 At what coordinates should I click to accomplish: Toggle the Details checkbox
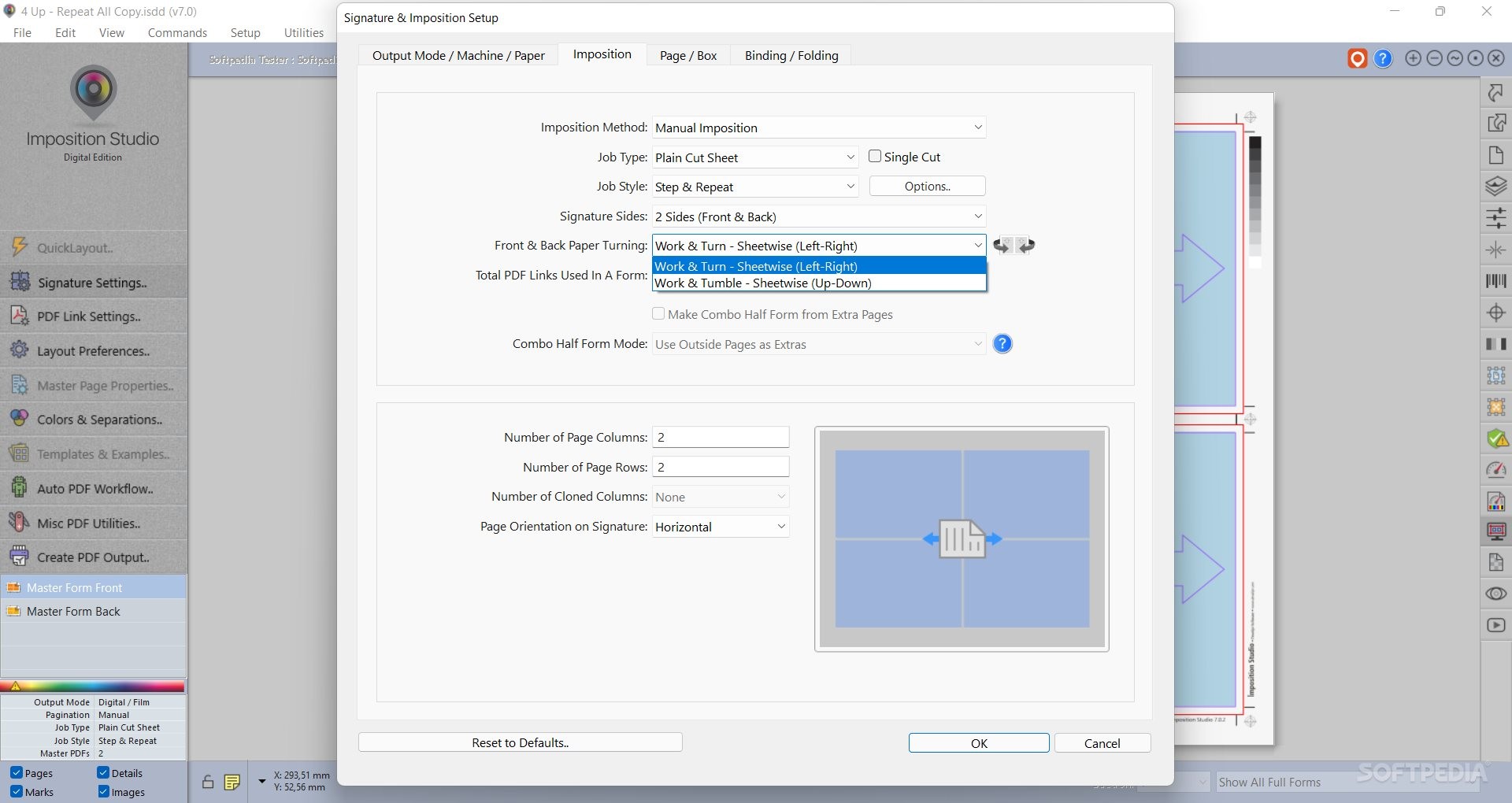click(x=103, y=773)
